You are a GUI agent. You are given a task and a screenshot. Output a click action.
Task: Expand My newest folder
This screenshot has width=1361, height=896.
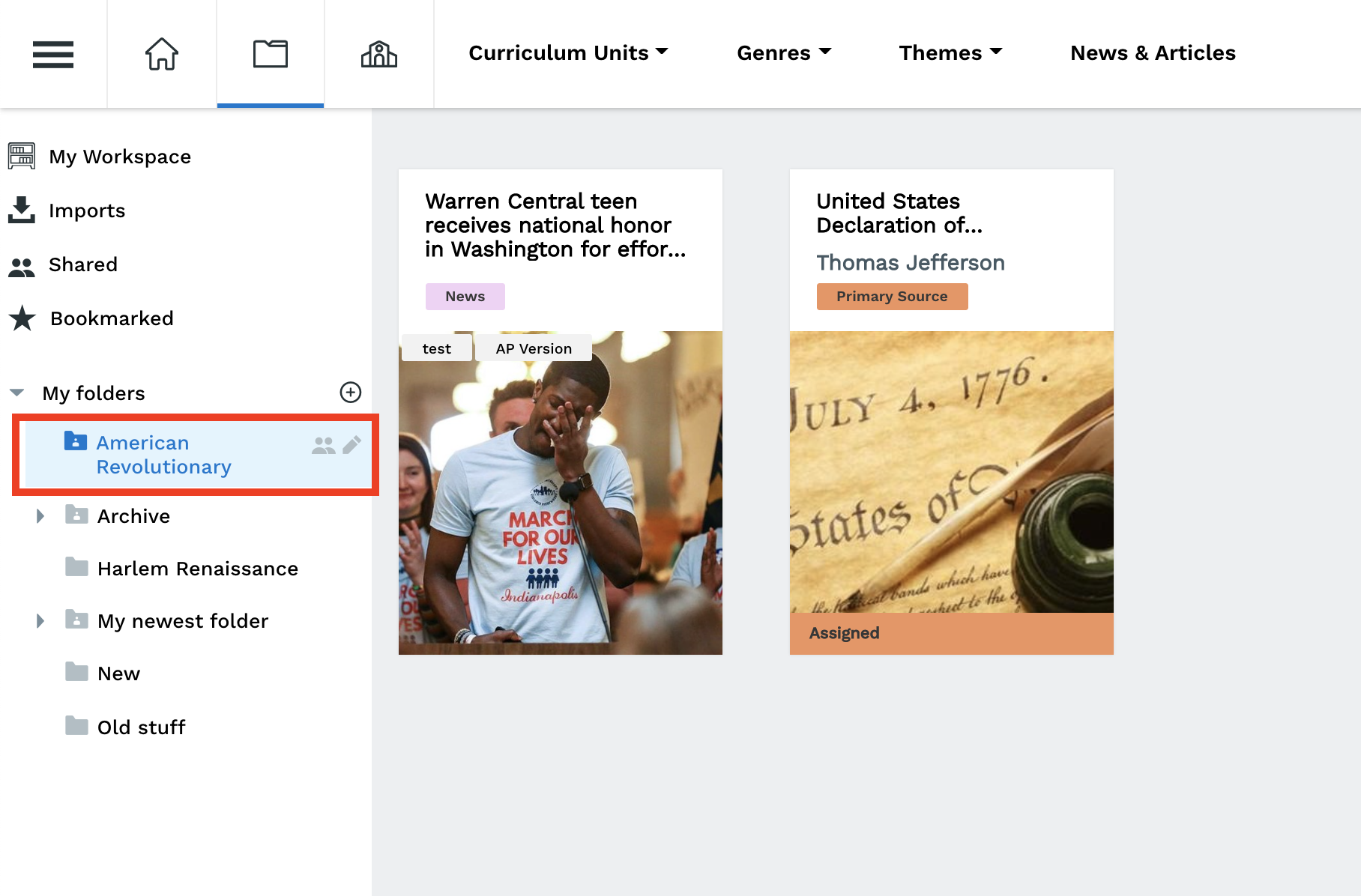(x=40, y=620)
